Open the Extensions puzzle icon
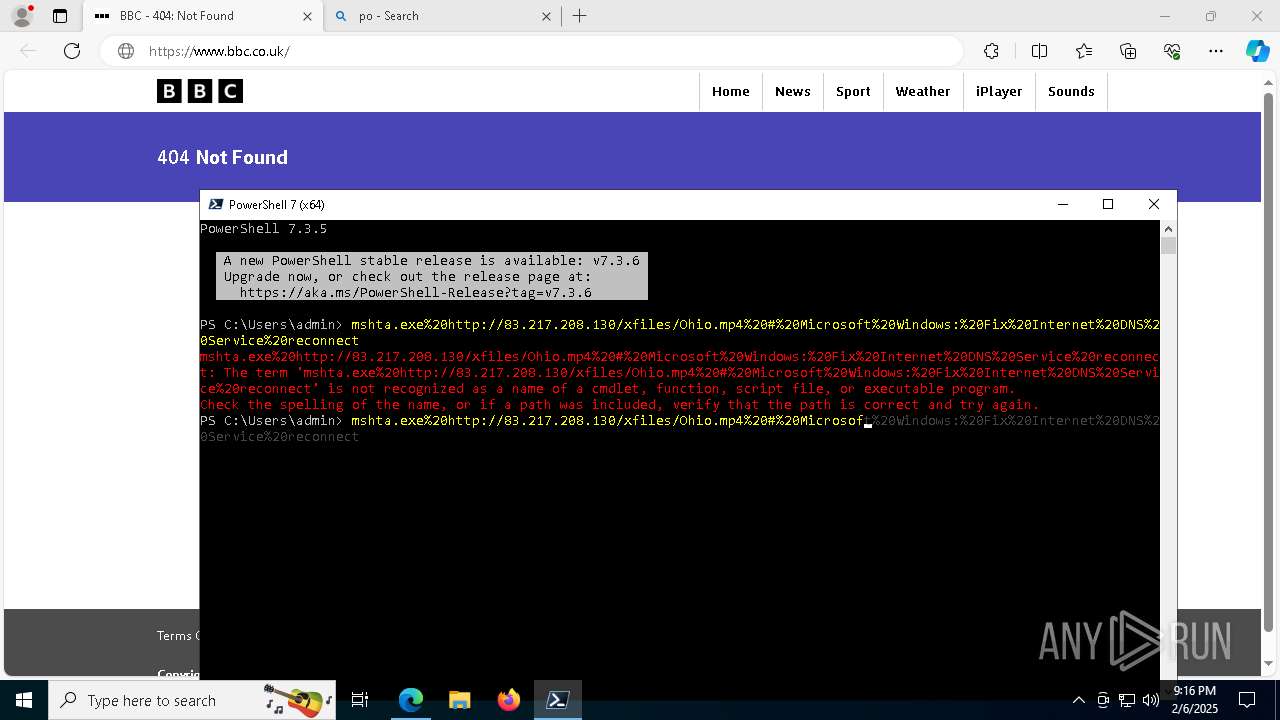 [991, 51]
